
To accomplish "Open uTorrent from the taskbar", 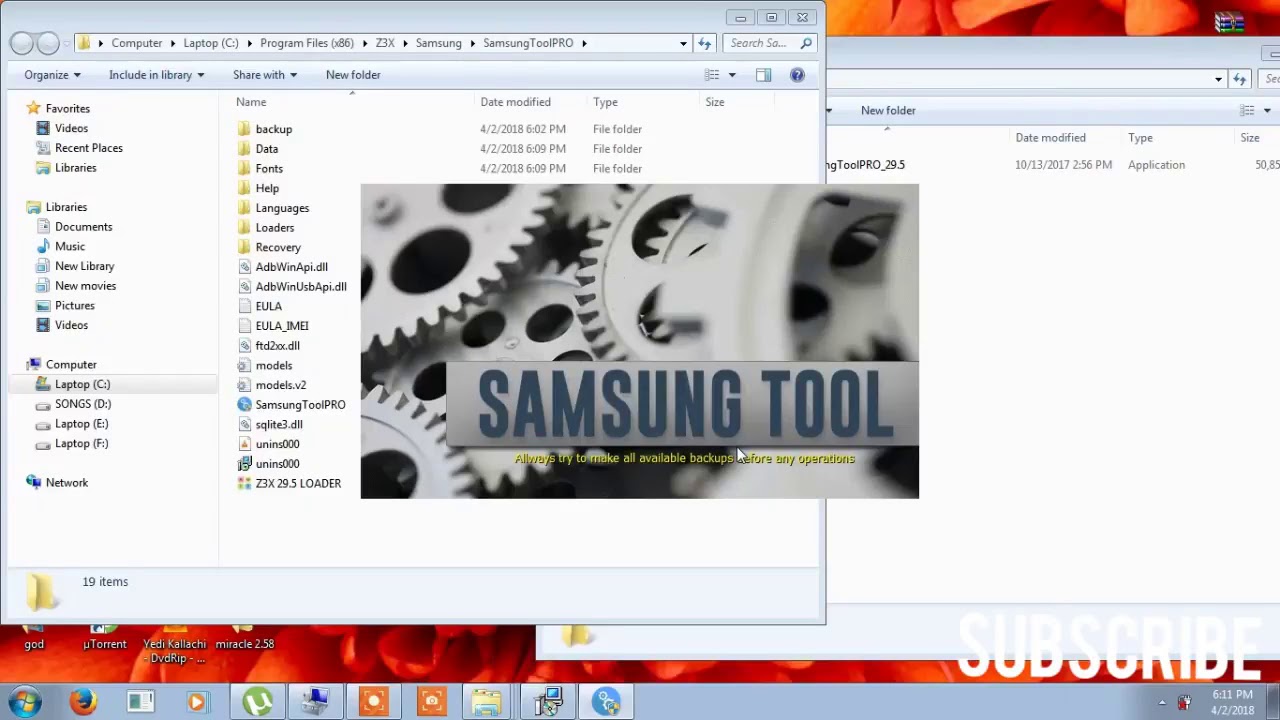I will tap(258, 702).
